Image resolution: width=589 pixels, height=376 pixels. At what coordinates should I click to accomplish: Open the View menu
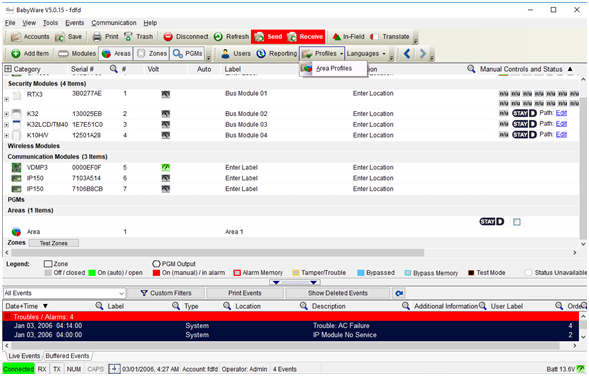(x=29, y=23)
